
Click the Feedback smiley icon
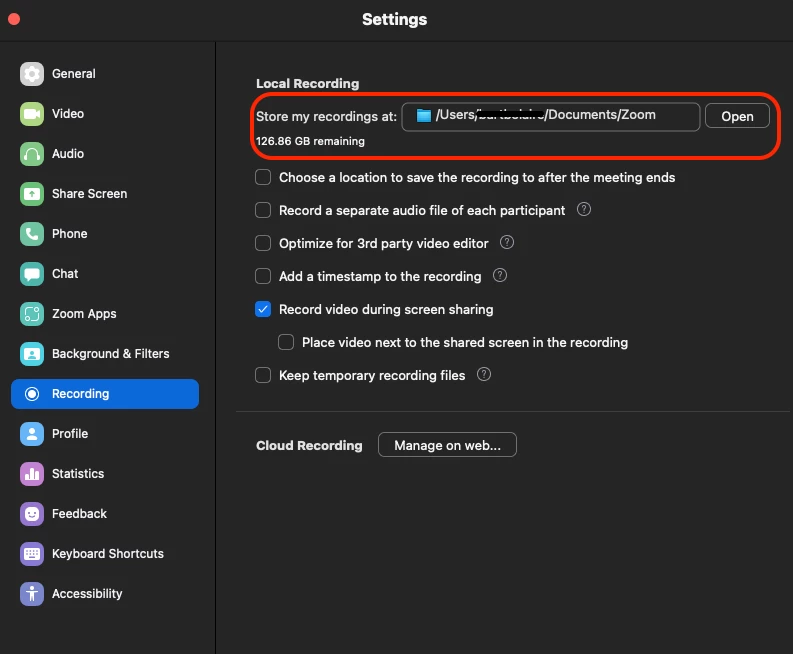click(x=32, y=513)
